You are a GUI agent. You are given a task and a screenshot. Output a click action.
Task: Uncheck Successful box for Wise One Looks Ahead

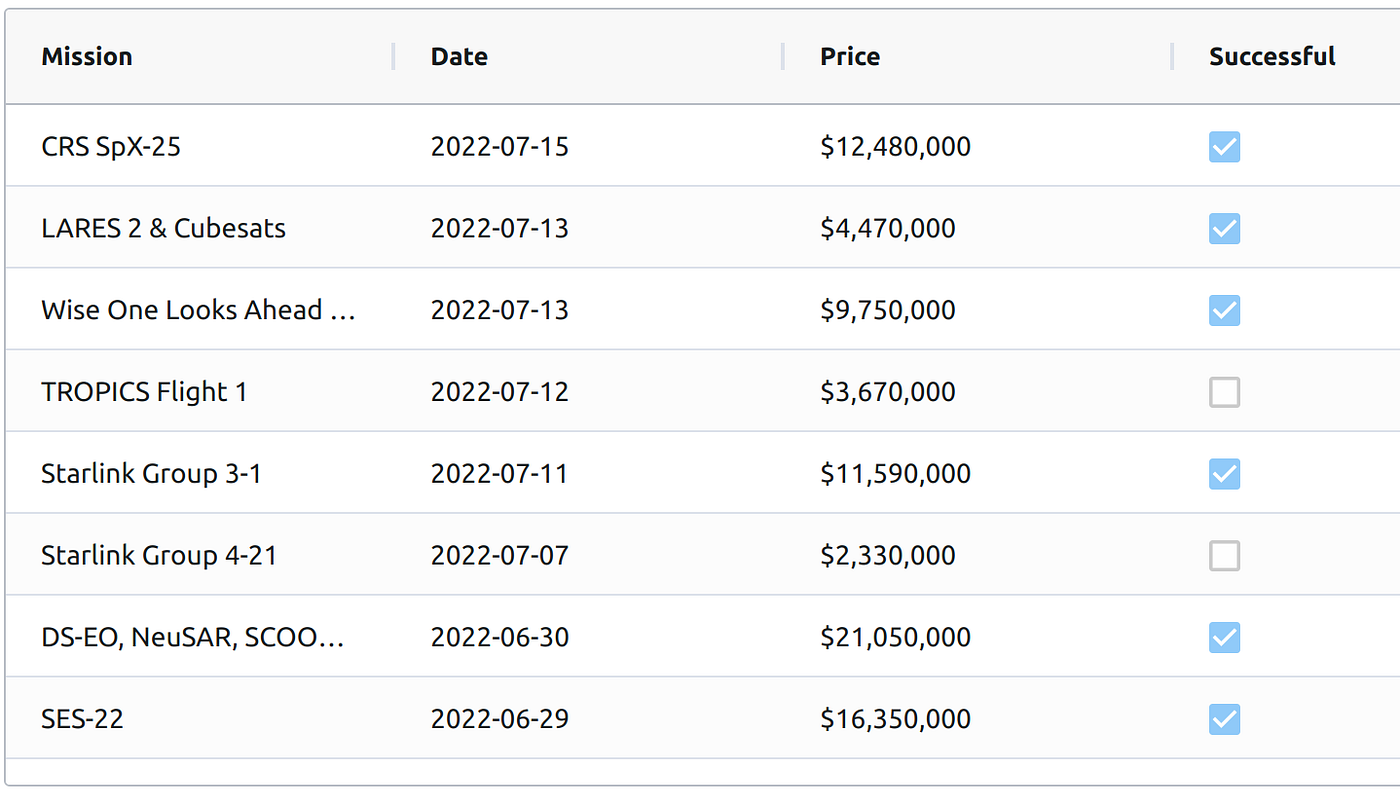1224,311
